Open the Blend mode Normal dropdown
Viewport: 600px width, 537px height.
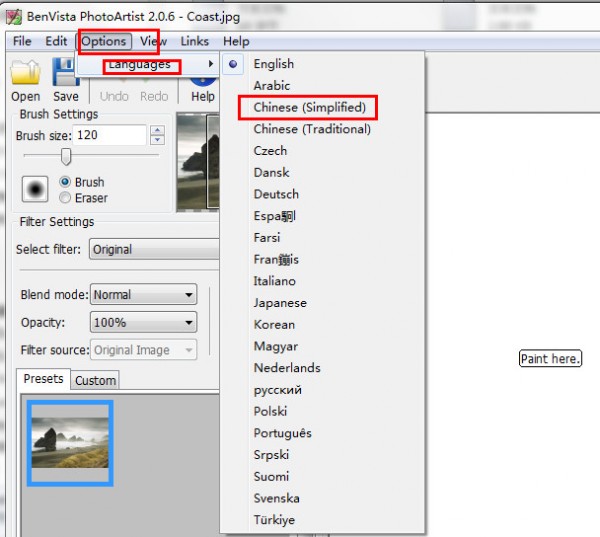click(143, 294)
